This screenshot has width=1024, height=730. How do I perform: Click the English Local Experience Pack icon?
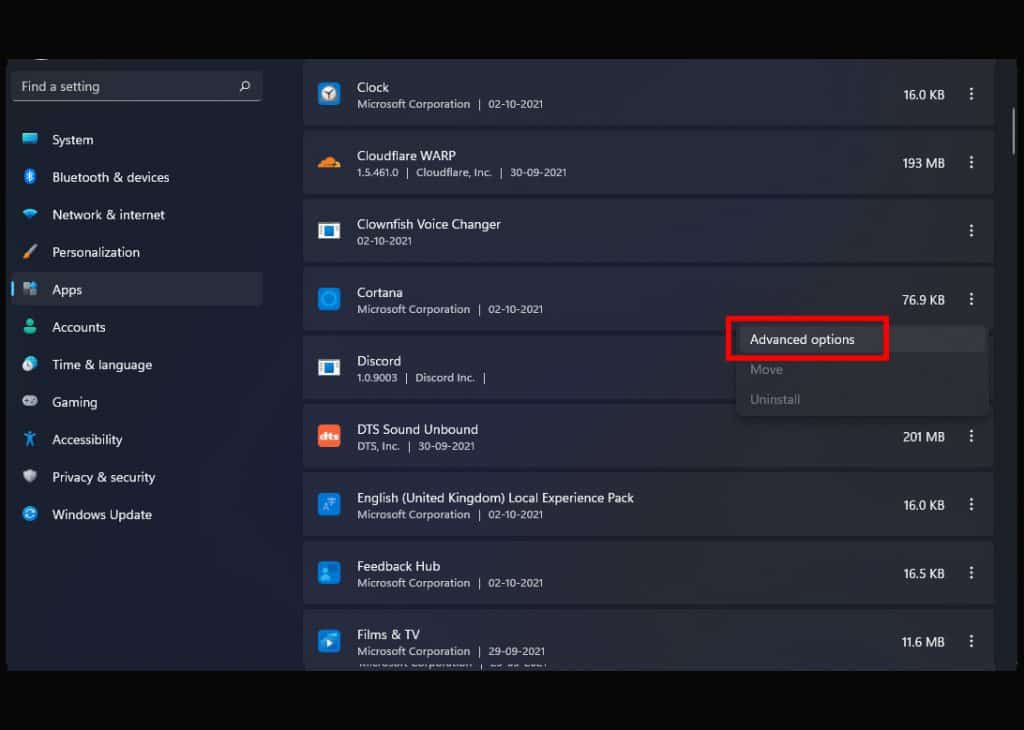click(328, 504)
